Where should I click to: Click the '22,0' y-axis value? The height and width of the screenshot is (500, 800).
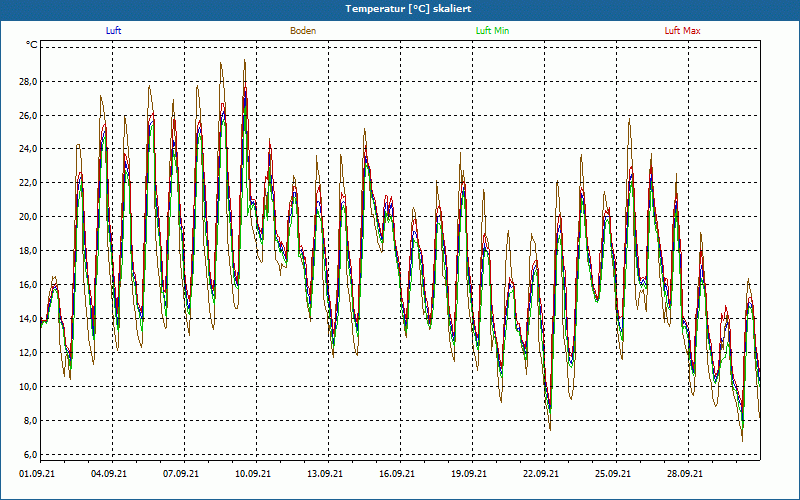point(28,183)
